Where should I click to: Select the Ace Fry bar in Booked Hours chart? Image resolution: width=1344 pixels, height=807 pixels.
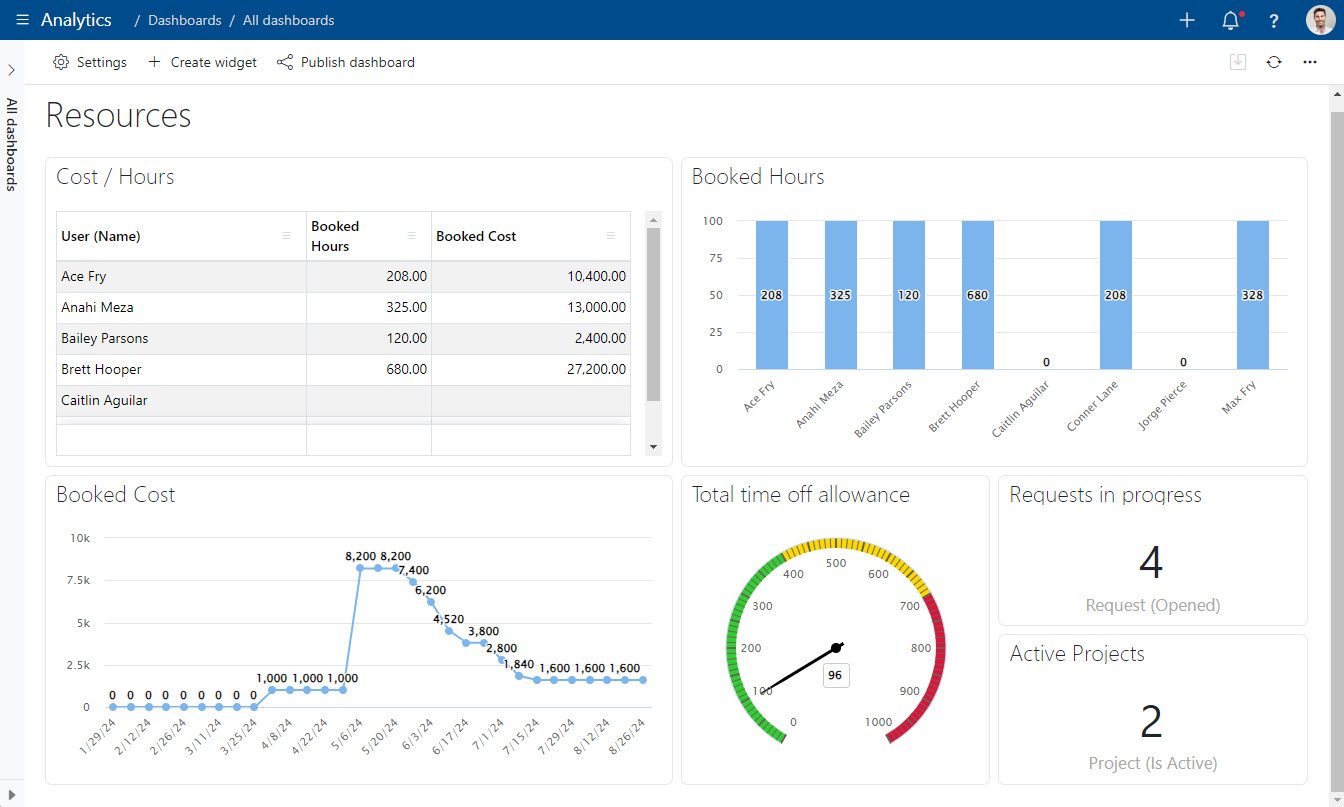772,295
